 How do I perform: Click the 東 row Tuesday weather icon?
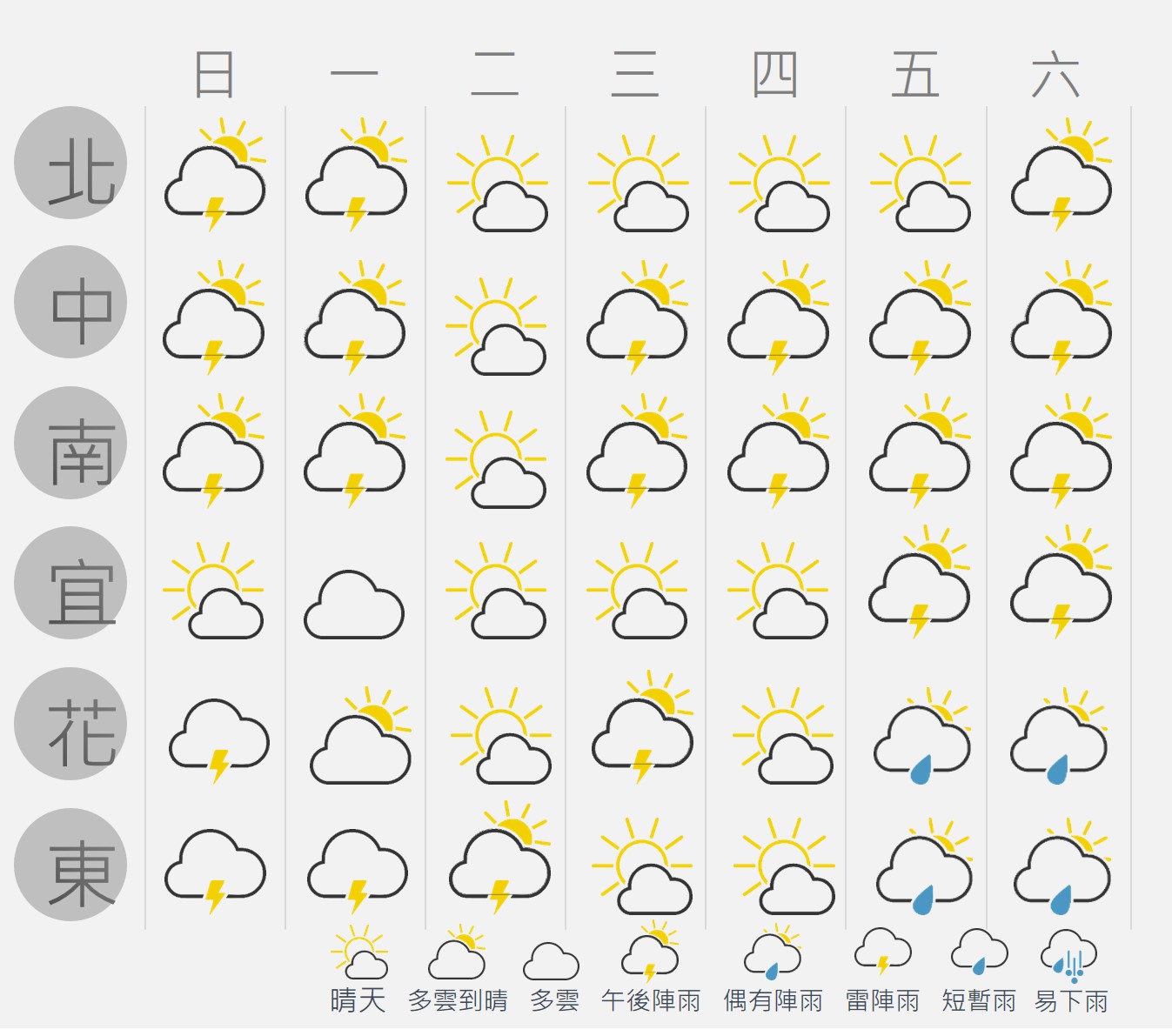pyautogui.click(x=500, y=858)
